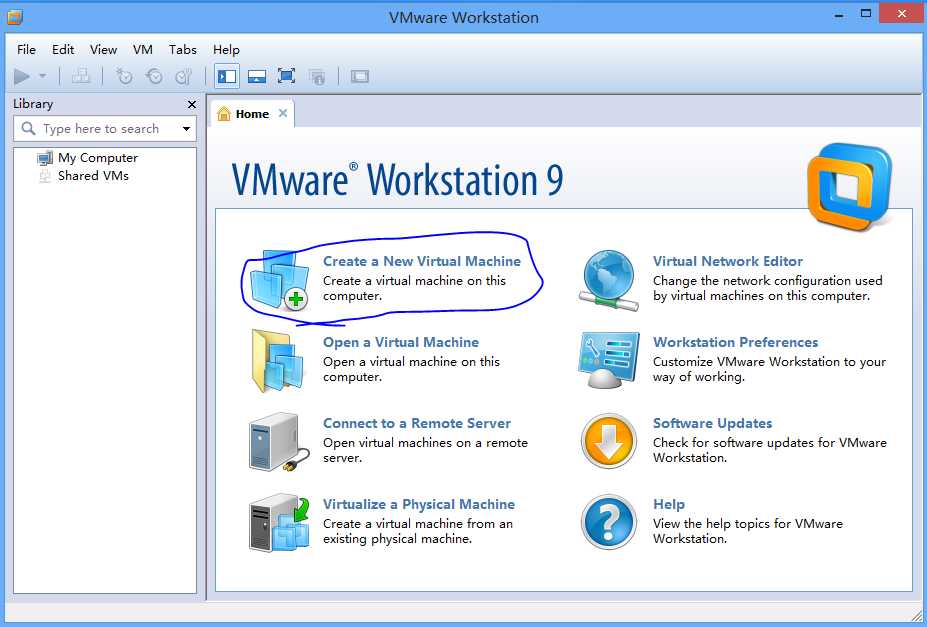Click the Open a Virtual Machine folder icon
This screenshot has width=927, height=627.
click(274, 361)
